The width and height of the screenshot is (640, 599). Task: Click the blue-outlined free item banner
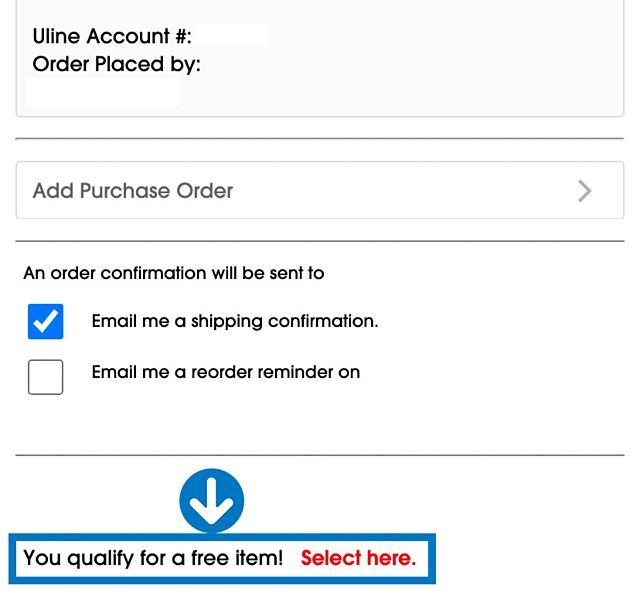click(222, 558)
